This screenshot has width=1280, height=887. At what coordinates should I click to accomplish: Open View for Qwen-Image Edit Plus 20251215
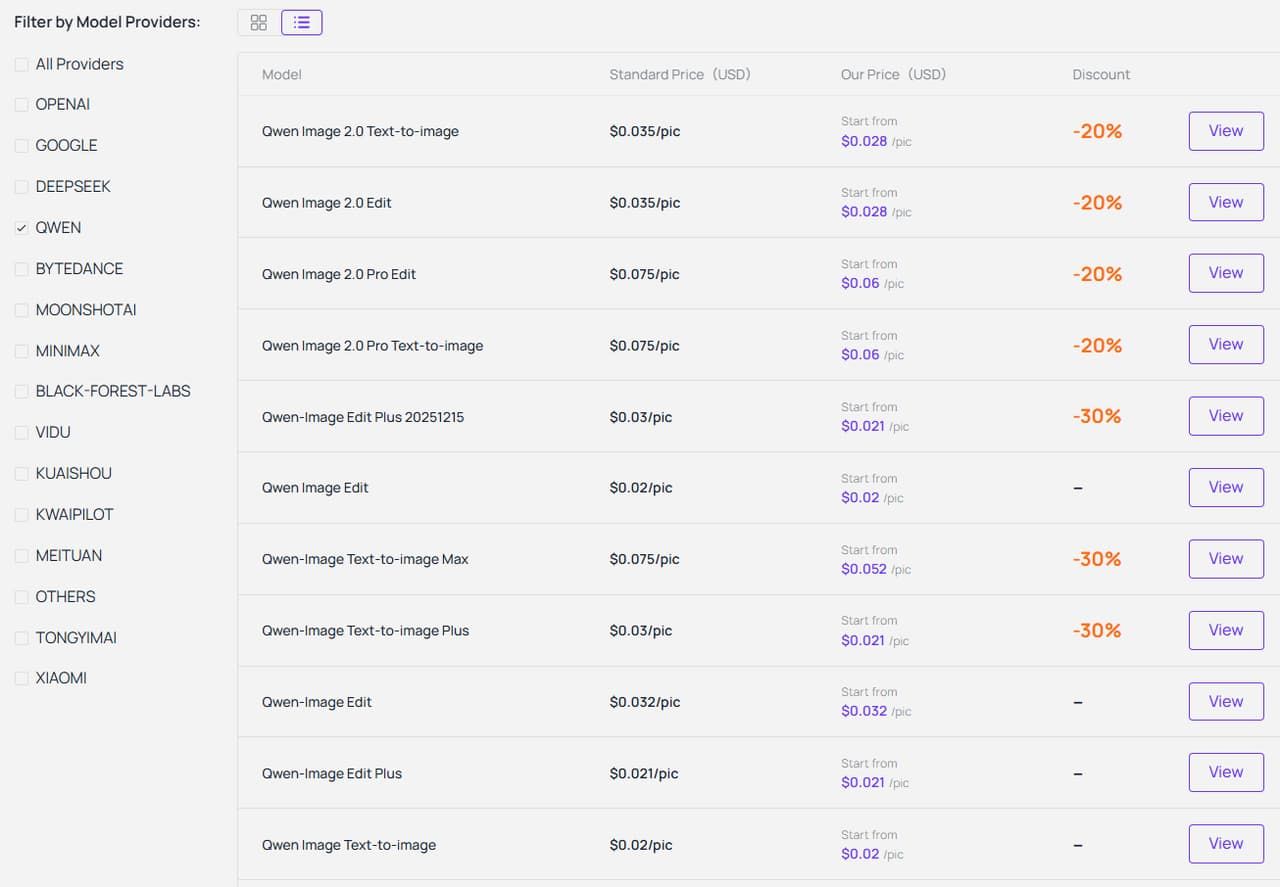(x=1225, y=416)
